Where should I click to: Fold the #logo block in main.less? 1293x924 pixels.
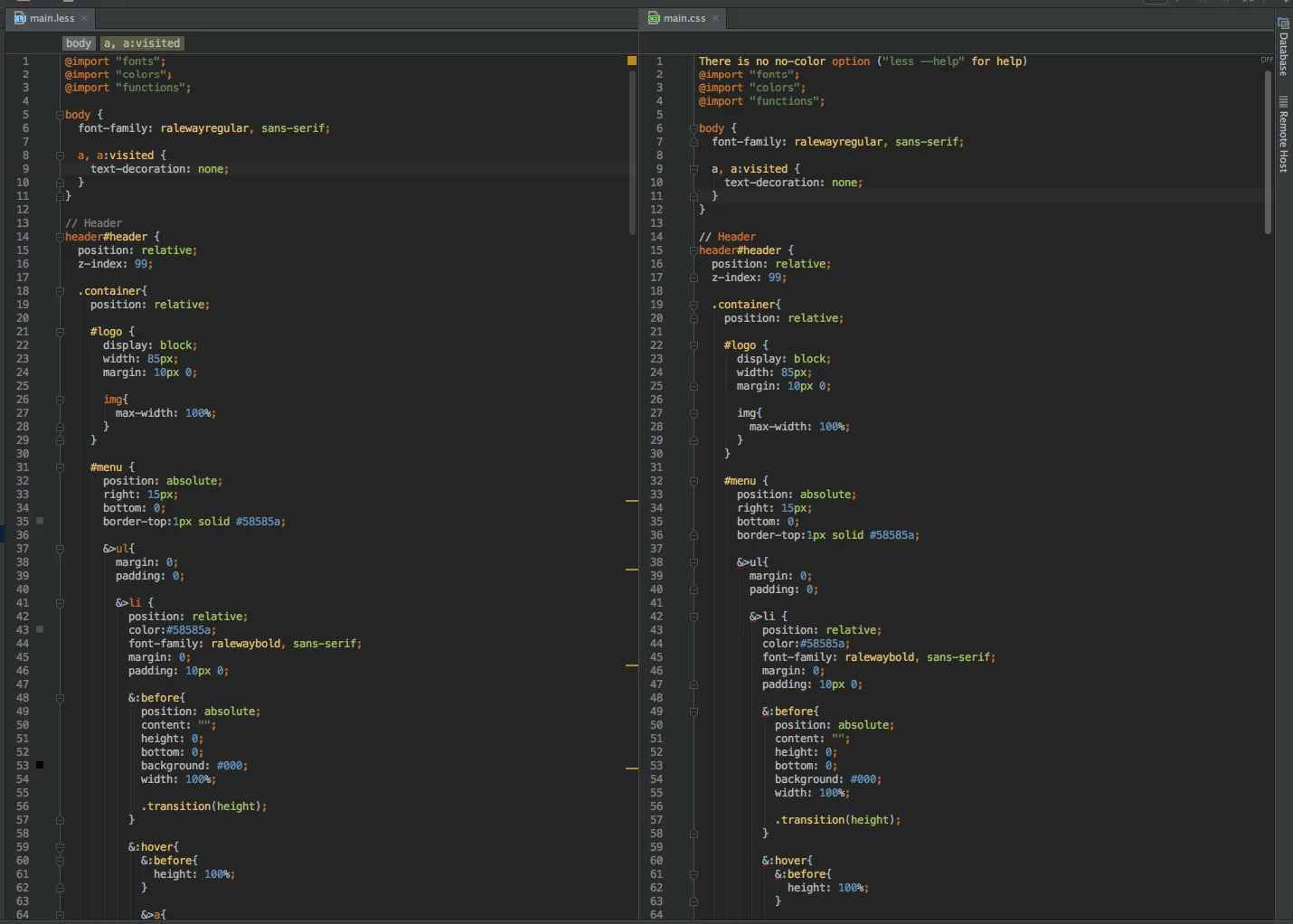(x=60, y=332)
